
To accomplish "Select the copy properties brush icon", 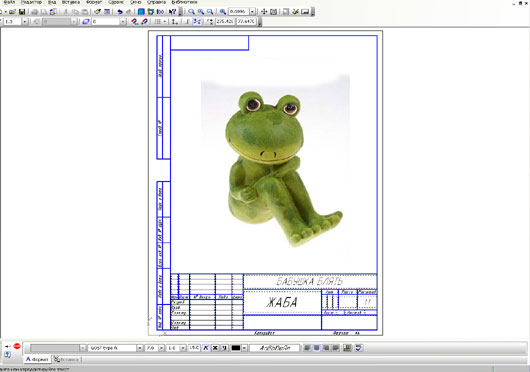I will point(97,11).
